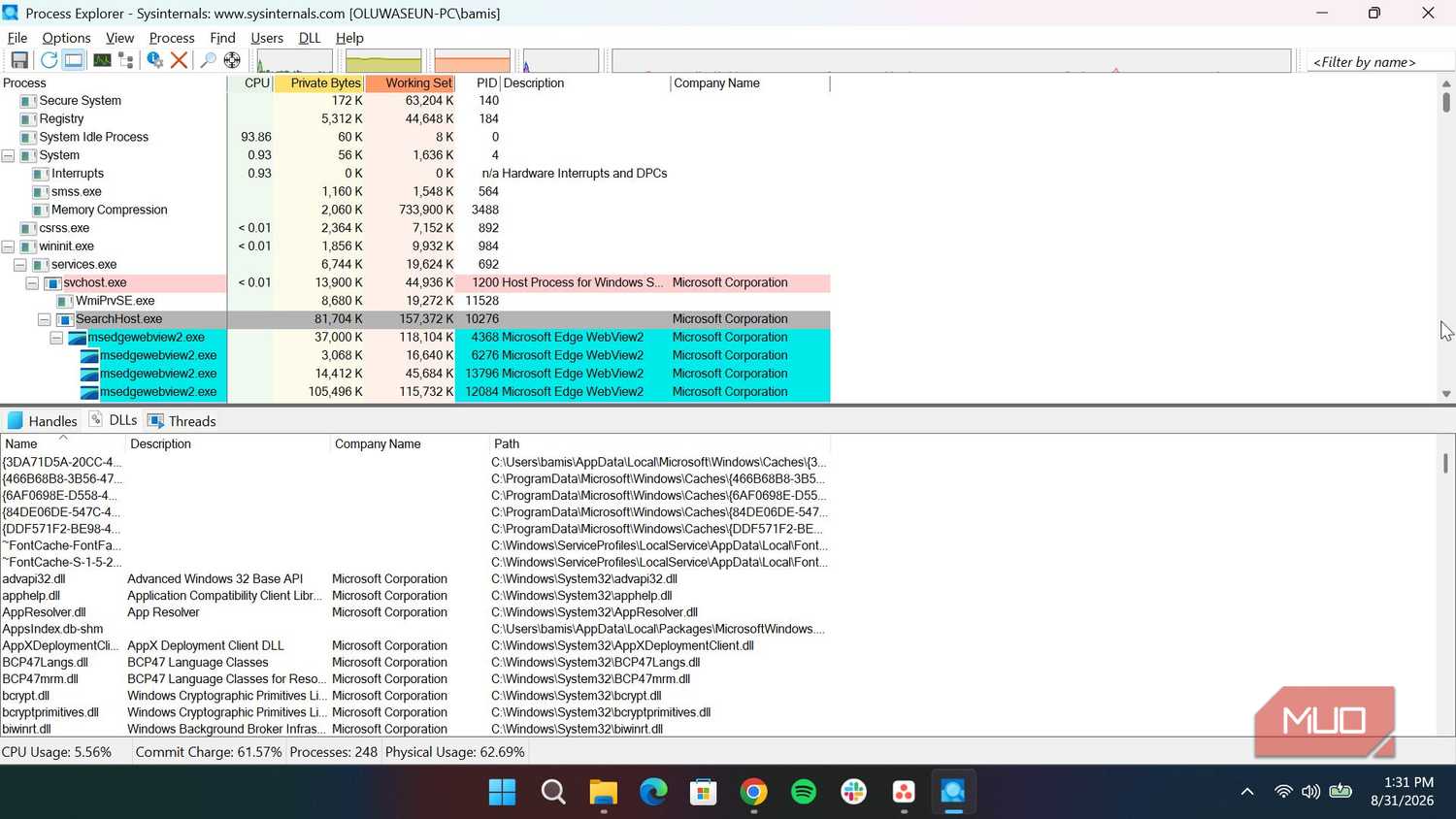Toggle the lower pane view icon
Viewport: 1456px width, 819px height.
click(73, 60)
